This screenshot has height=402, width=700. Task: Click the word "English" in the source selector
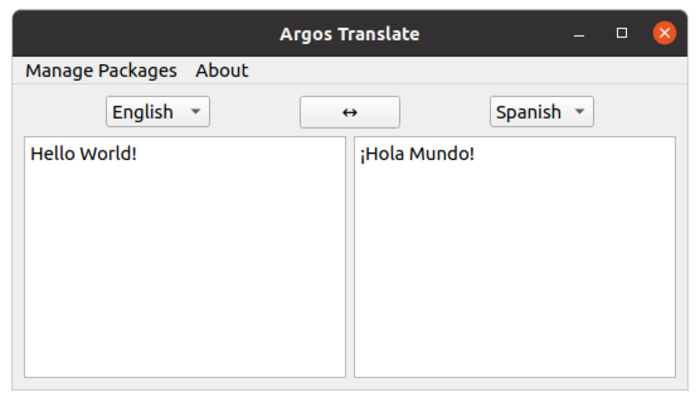[x=142, y=112]
